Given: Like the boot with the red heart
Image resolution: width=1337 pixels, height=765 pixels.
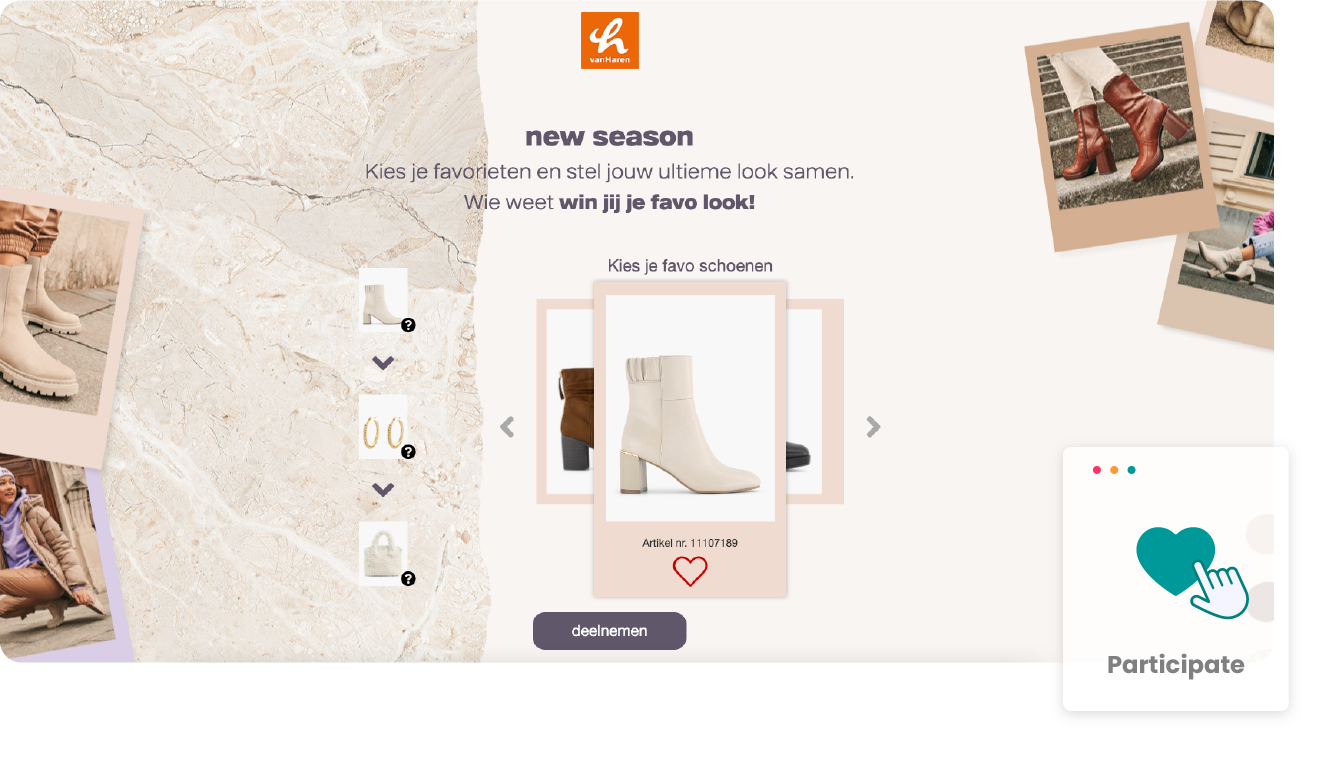Looking at the screenshot, I should [x=690, y=571].
